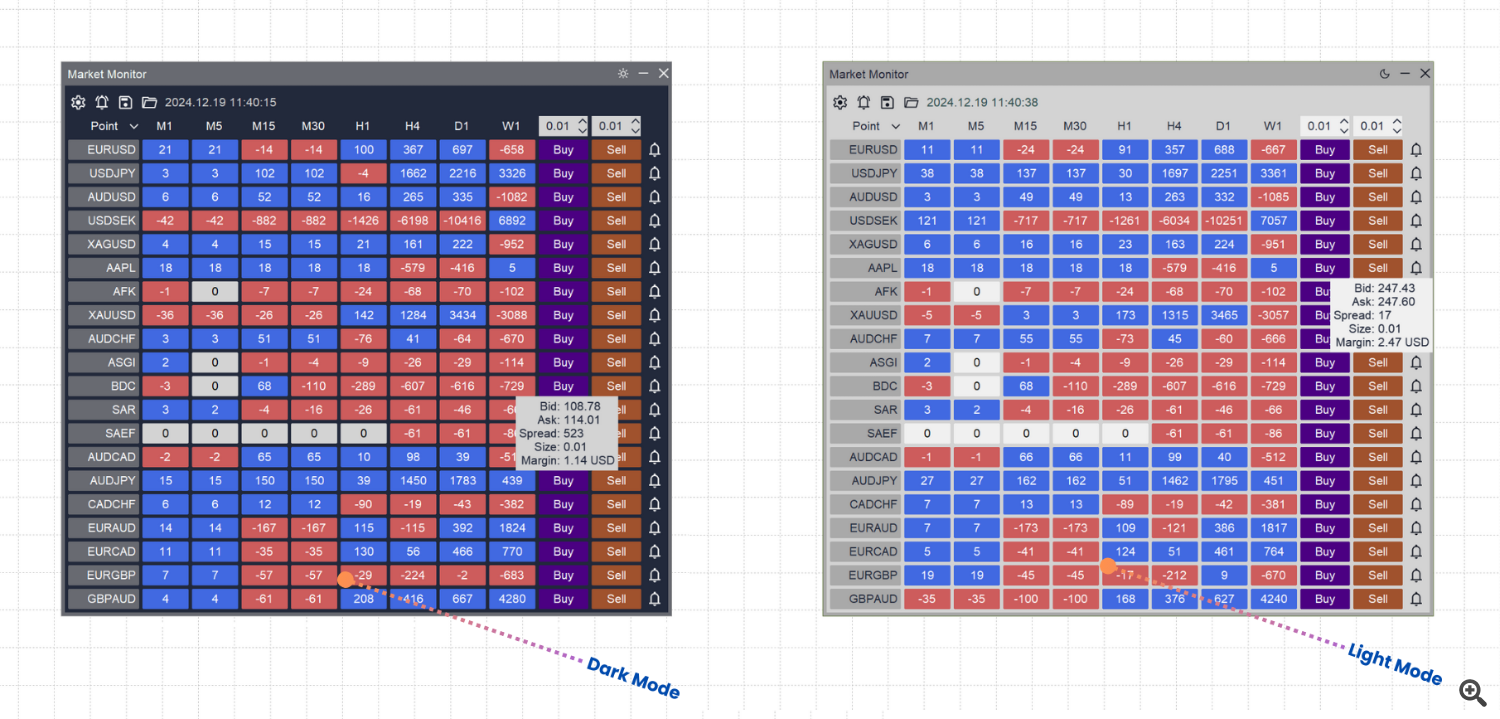Click D1 column header in light window
The width and height of the screenshot is (1500, 719).
click(x=1224, y=126)
